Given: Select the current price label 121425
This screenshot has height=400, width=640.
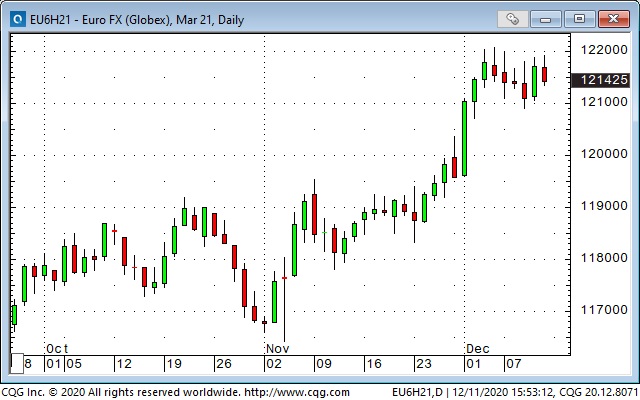Looking at the screenshot, I should (600, 80).
